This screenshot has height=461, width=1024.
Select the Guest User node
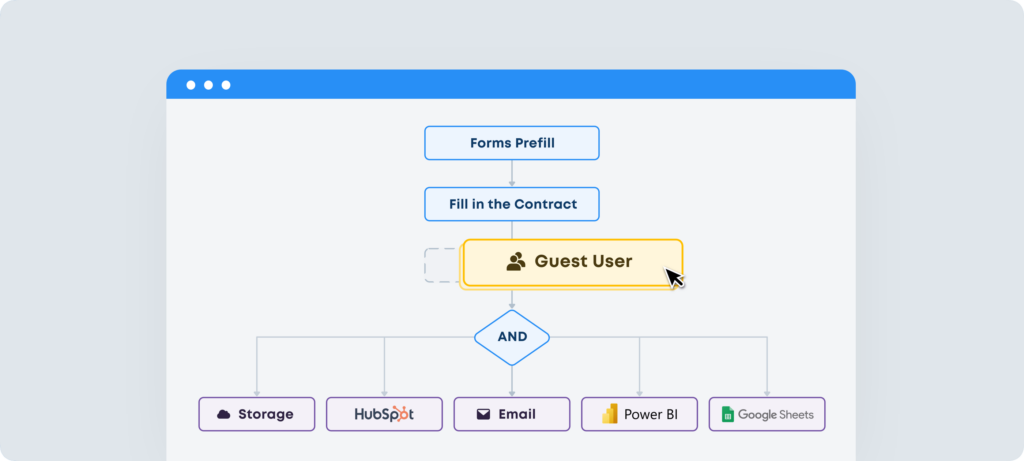(572, 262)
